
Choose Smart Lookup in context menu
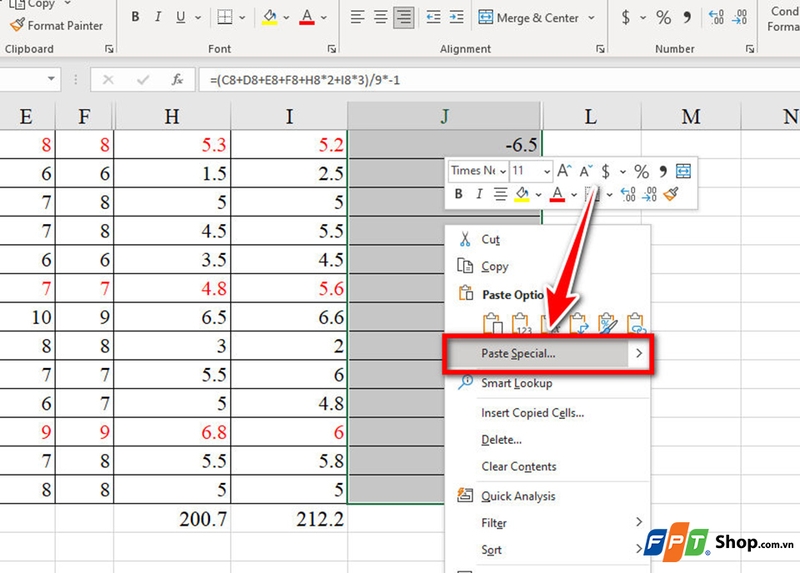(547, 383)
